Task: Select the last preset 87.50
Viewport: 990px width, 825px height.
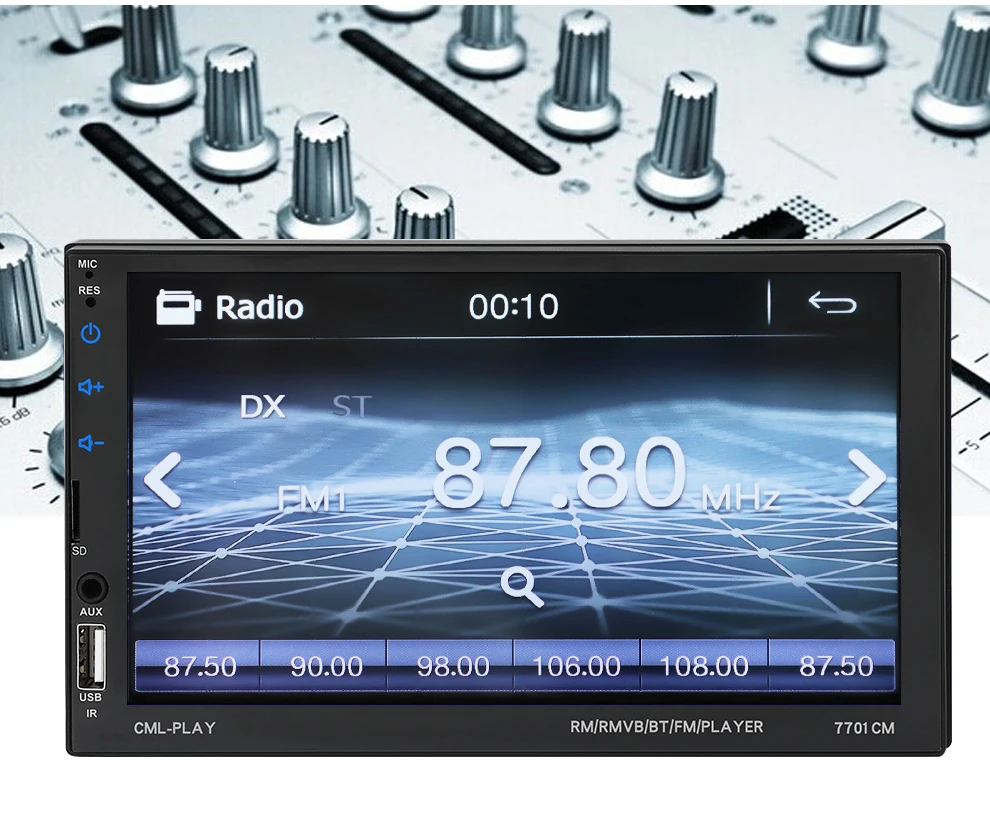Action: 832,665
